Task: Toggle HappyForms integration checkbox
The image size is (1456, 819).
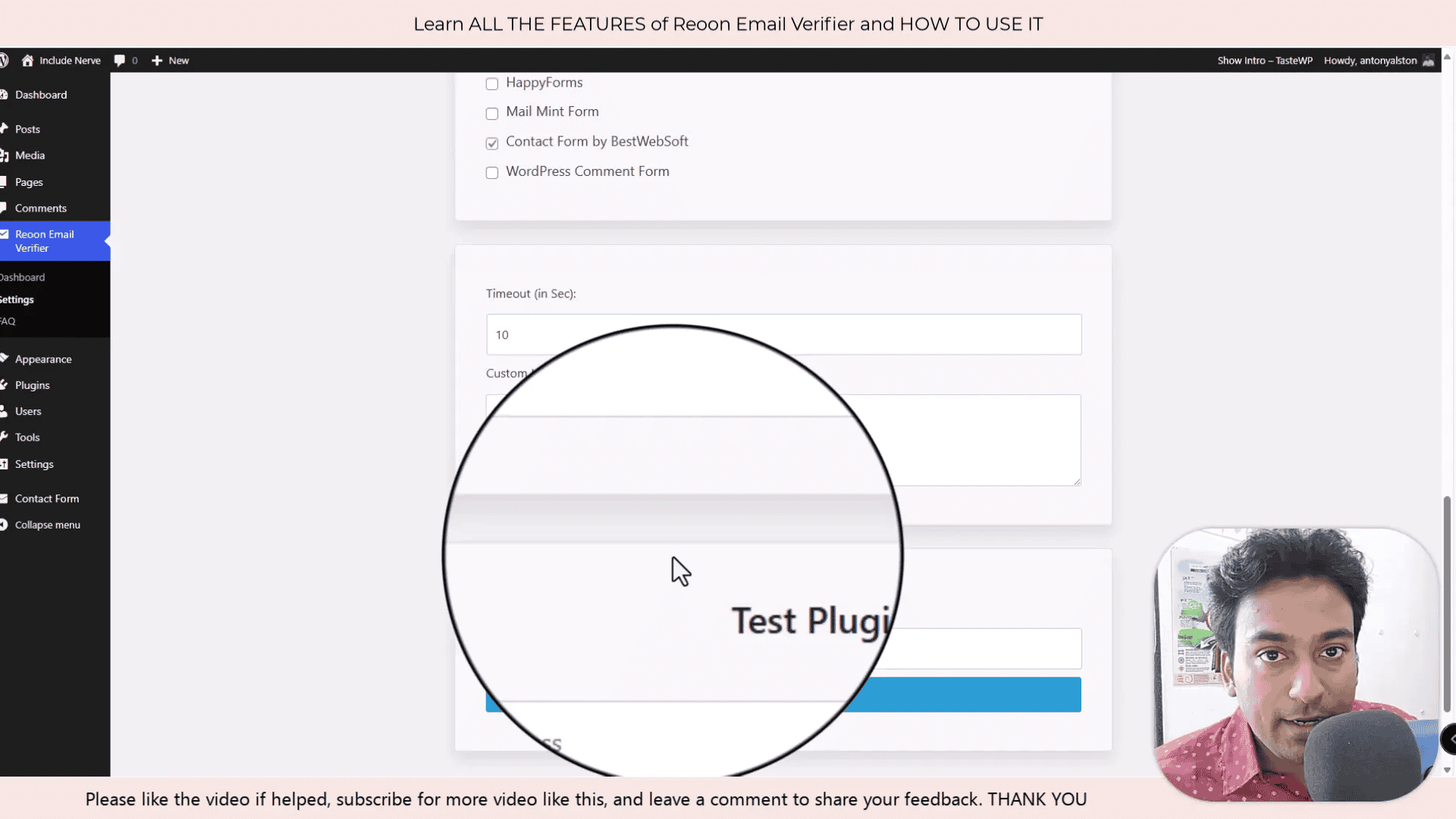Action: tap(492, 83)
